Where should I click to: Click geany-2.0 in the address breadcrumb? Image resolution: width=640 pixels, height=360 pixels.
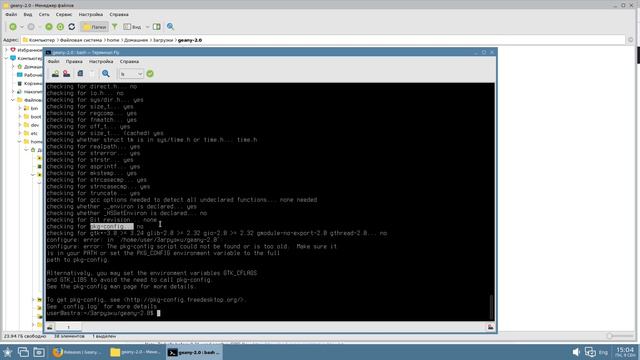pos(190,40)
